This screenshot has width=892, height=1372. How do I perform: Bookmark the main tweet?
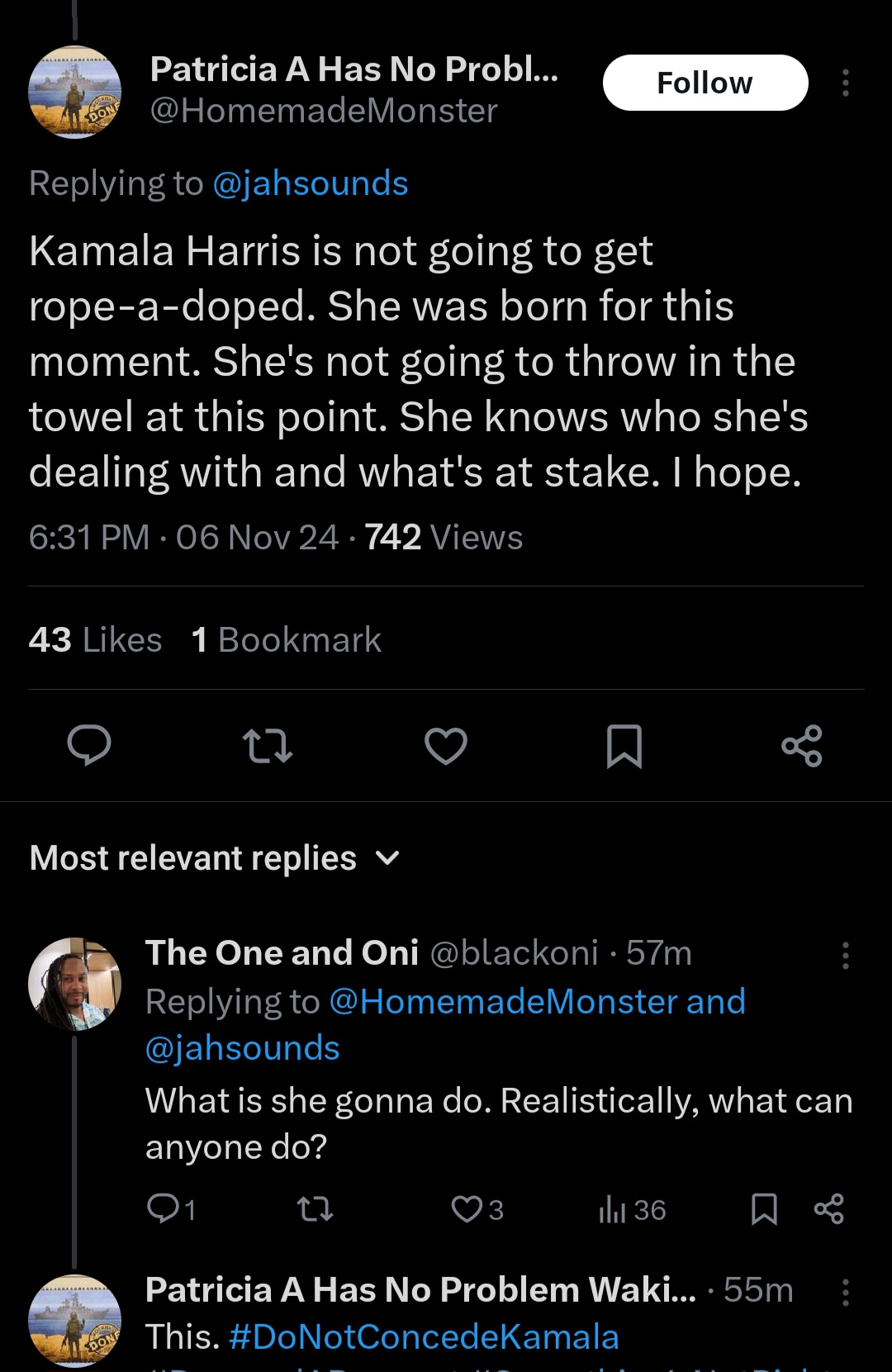point(624,745)
